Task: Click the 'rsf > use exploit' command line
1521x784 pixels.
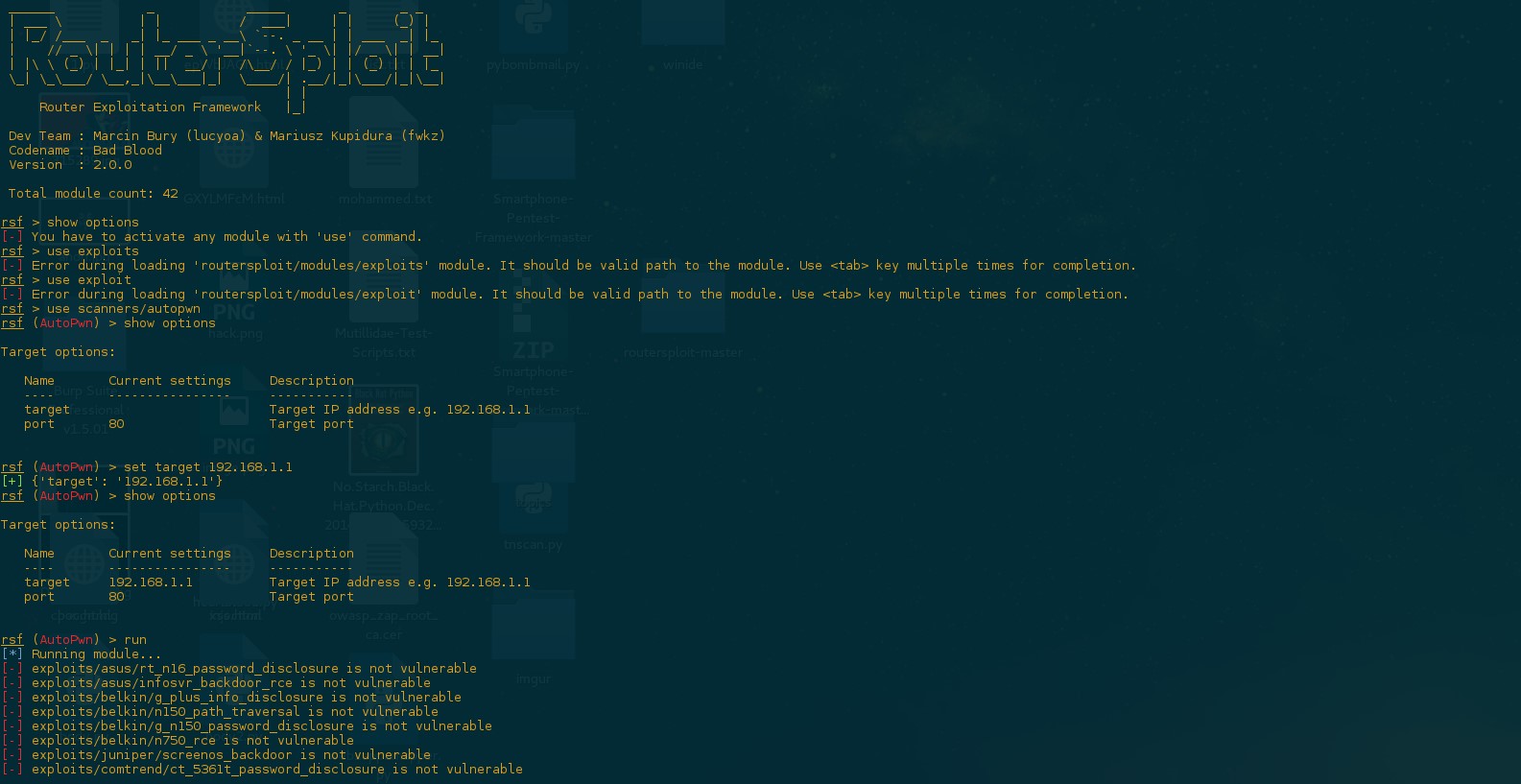Action: [x=66, y=280]
